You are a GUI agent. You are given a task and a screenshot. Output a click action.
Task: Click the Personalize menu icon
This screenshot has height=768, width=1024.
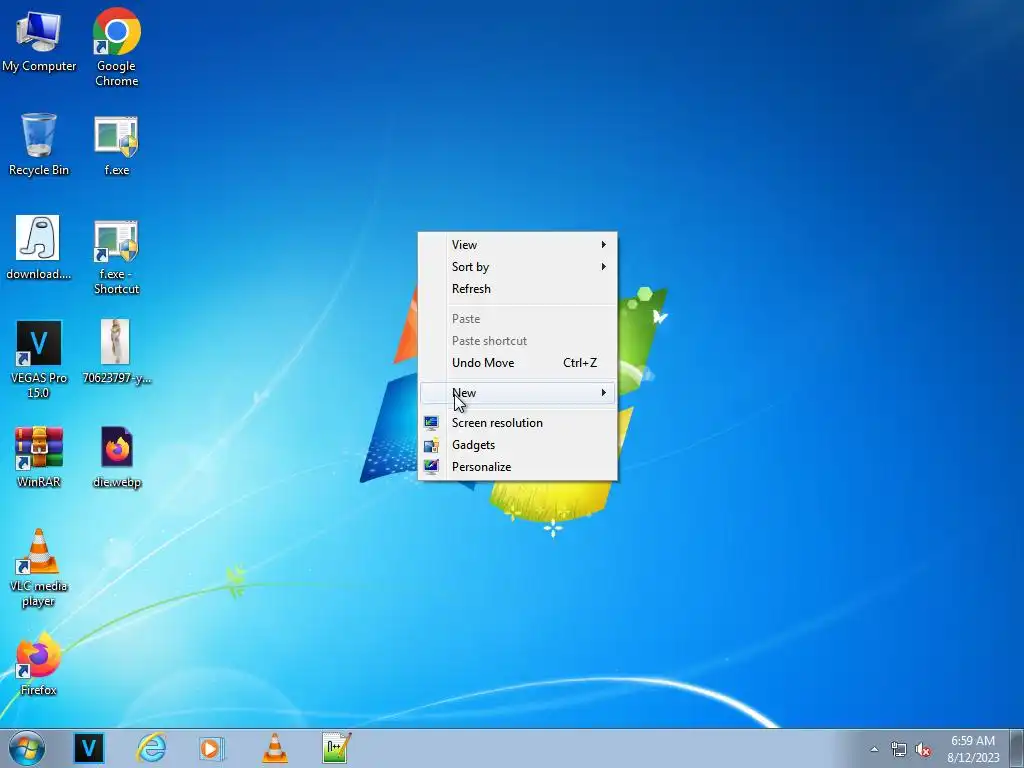click(431, 466)
